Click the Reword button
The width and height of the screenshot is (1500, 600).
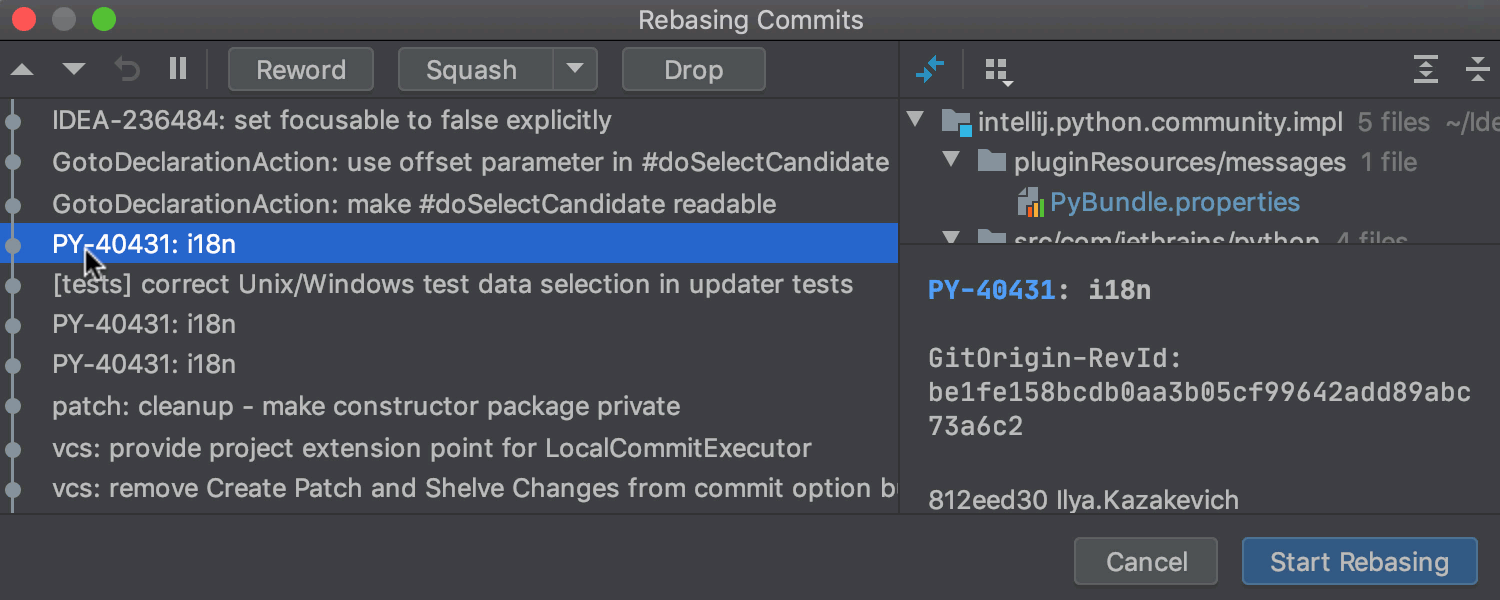click(301, 70)
